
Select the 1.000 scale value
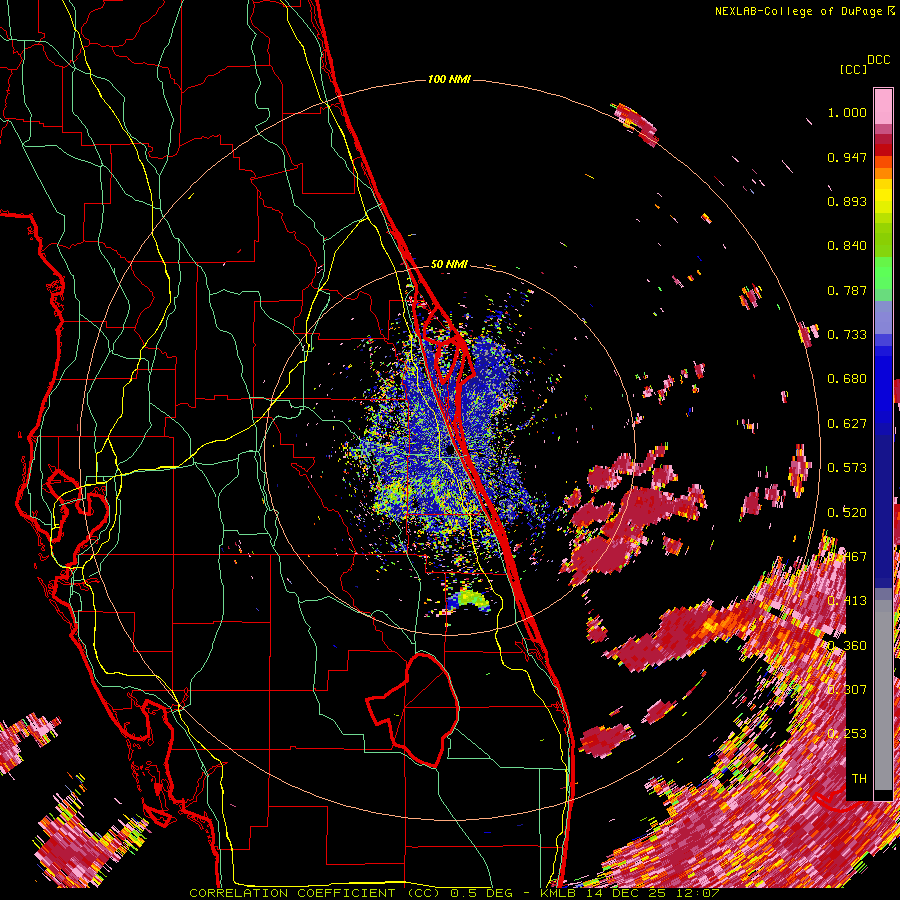point(847,112)
